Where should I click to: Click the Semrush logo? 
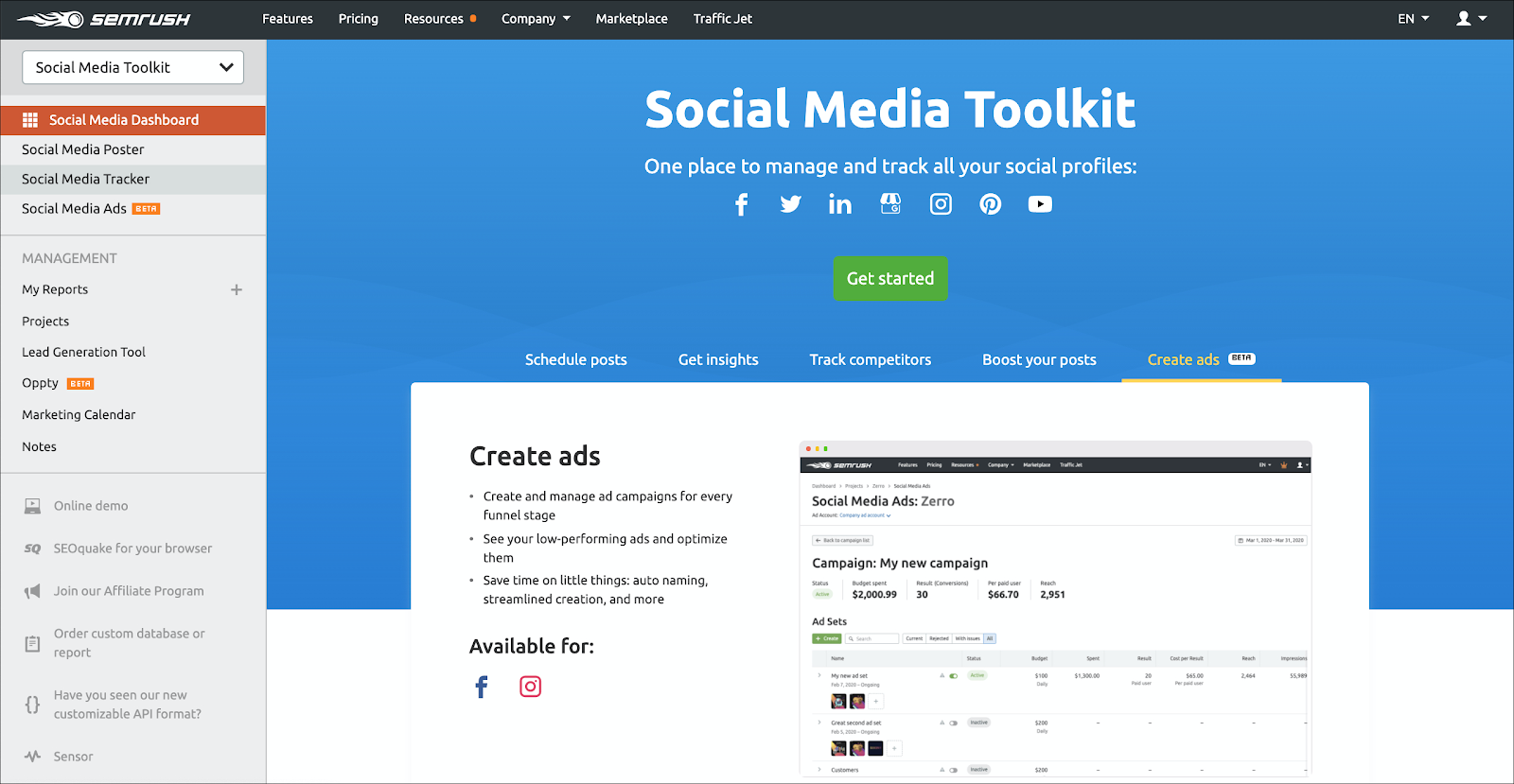pos(103,19)
